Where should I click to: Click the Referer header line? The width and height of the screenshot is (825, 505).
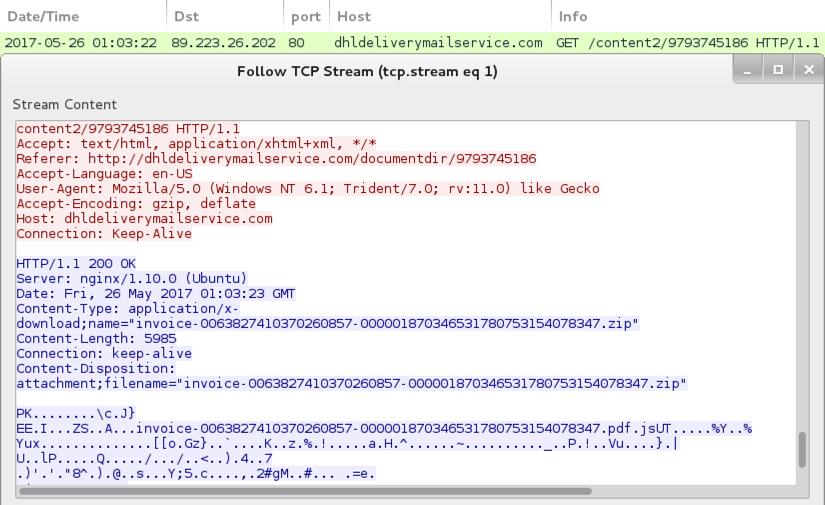coord(276,159)
